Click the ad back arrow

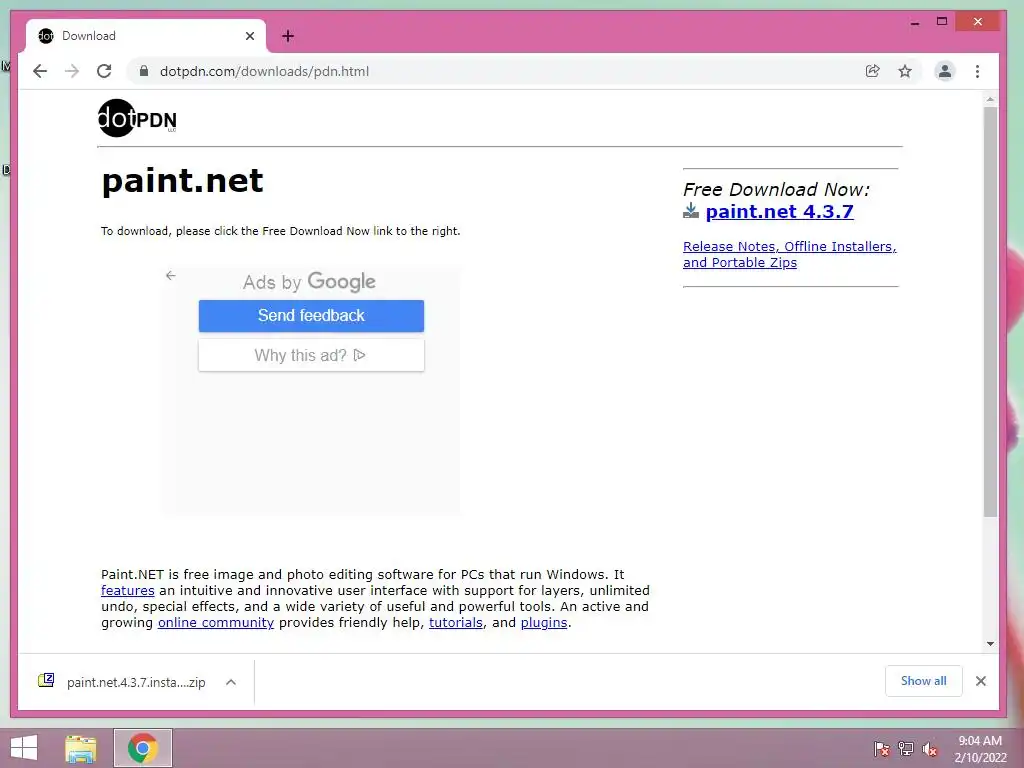[x=170, y=276]
